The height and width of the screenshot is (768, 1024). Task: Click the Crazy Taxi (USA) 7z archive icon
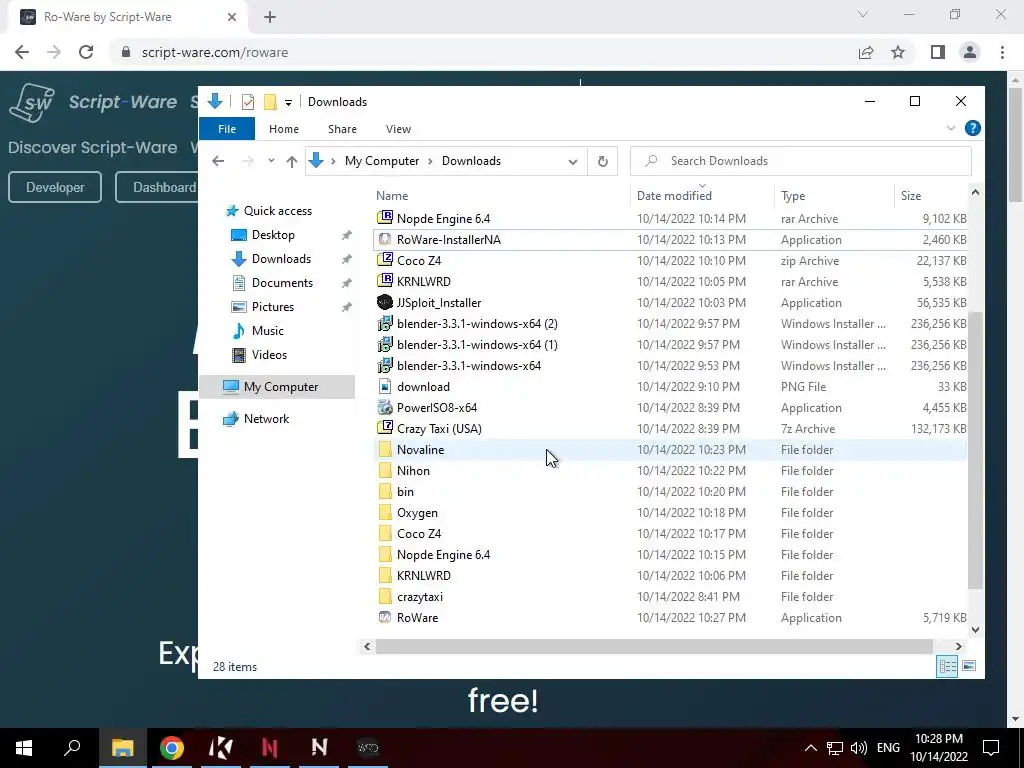pyautogui.click(x=385, y=428)
